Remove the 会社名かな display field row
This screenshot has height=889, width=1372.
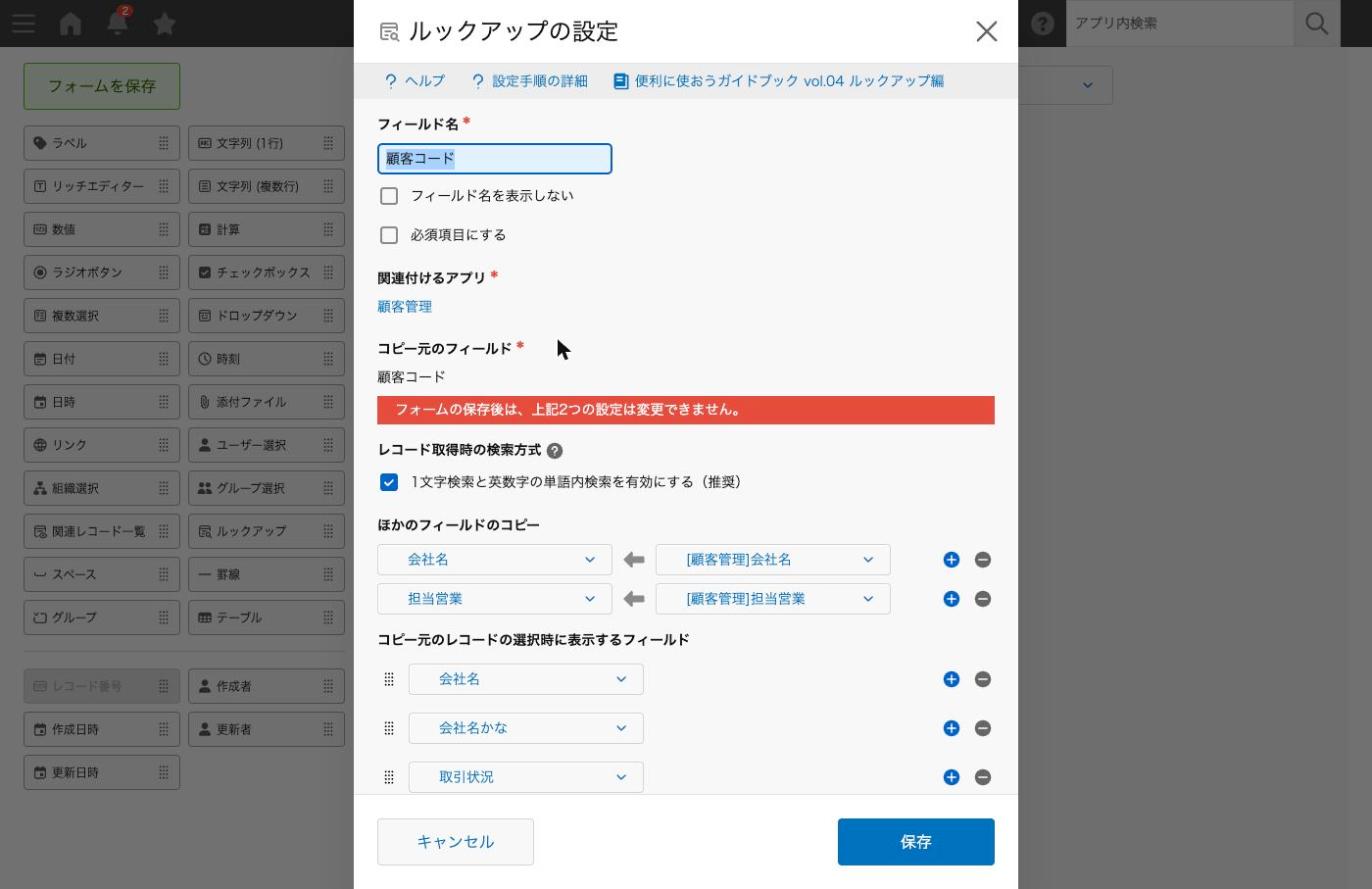tap(983, 728)
